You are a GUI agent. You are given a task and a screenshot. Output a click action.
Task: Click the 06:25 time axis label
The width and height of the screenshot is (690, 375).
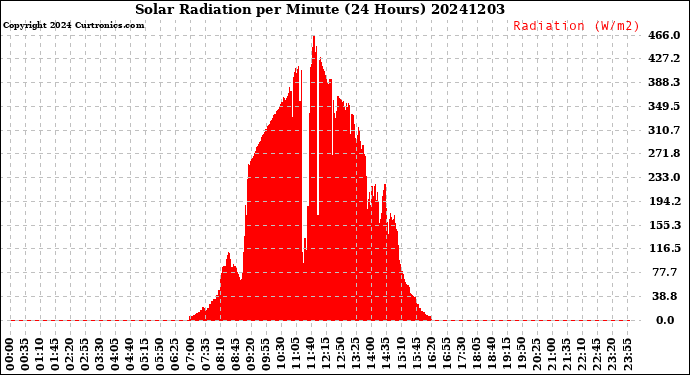176,354
